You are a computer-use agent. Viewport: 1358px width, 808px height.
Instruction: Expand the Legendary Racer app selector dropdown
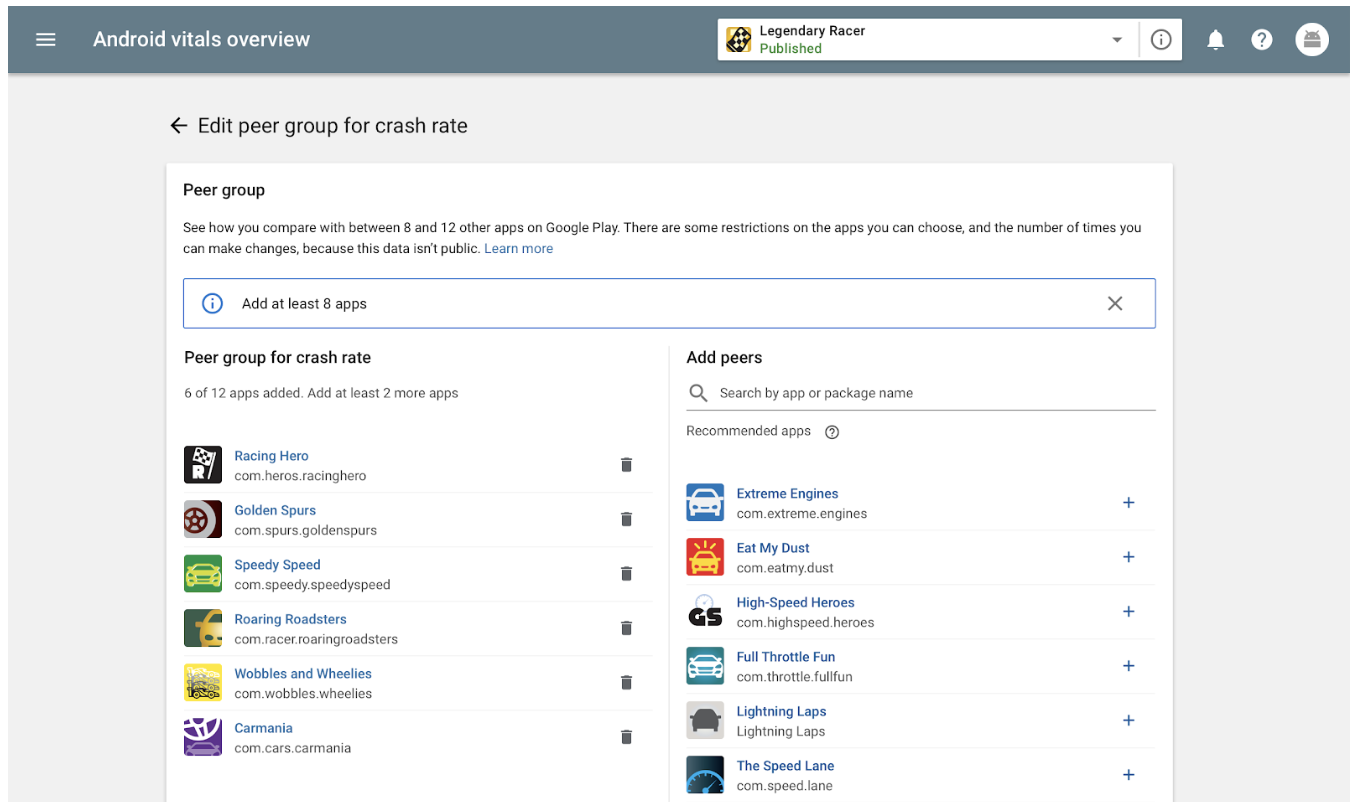(1116, 40)
